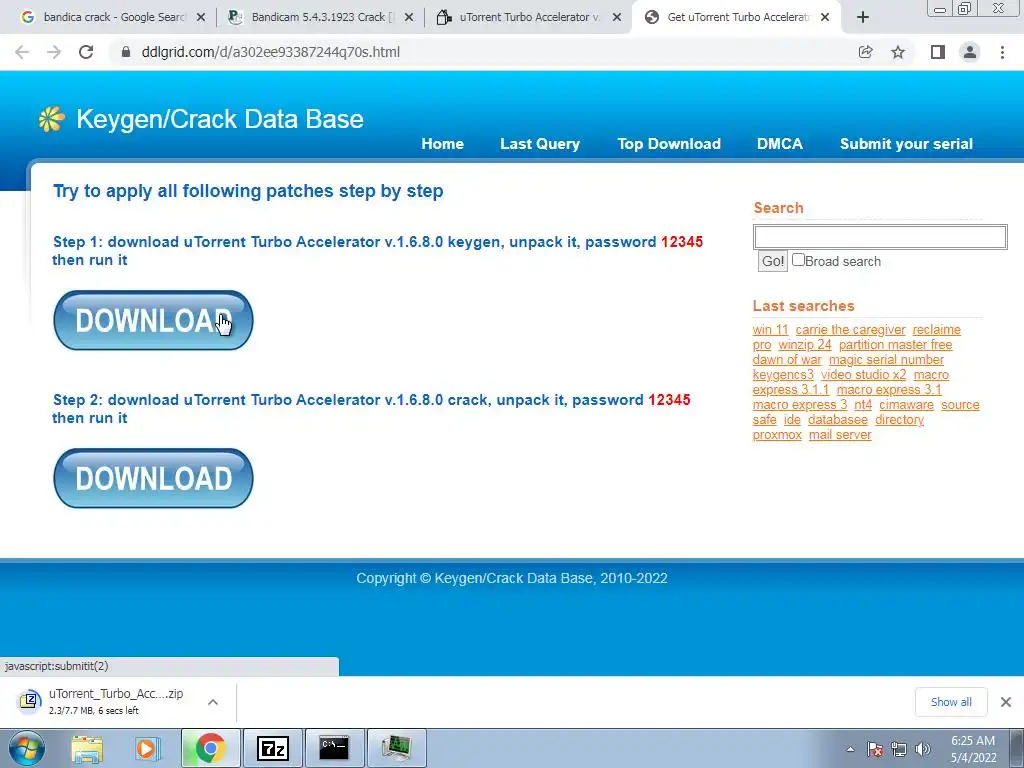Image resolution: width=1024 pixels, height=768 pixels.
Task: Open the Chrome profile avatar
Action: pos(970,52)
